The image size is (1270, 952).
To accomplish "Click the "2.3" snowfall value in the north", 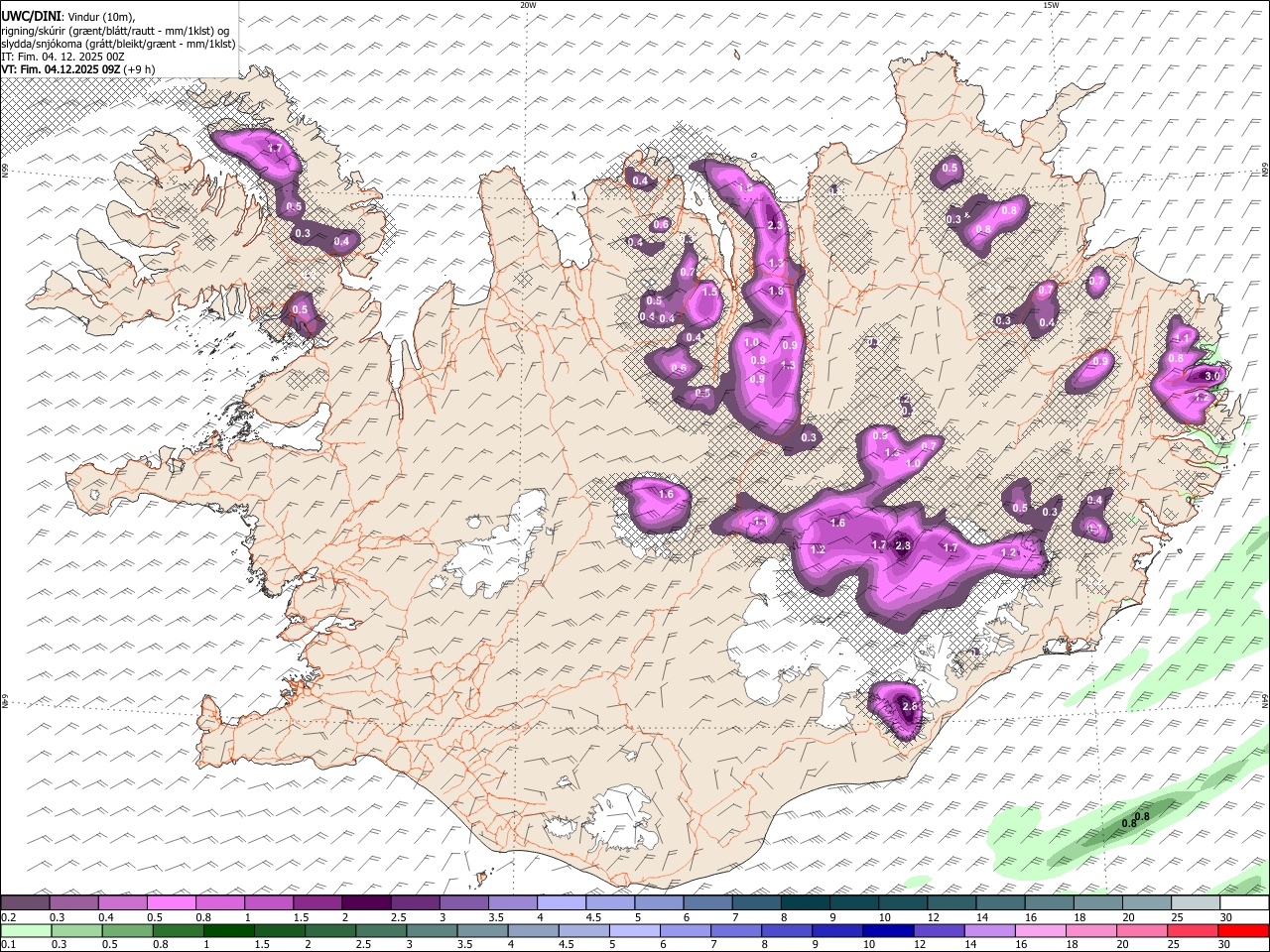I will pyautogui.click(x=776, y=226).
